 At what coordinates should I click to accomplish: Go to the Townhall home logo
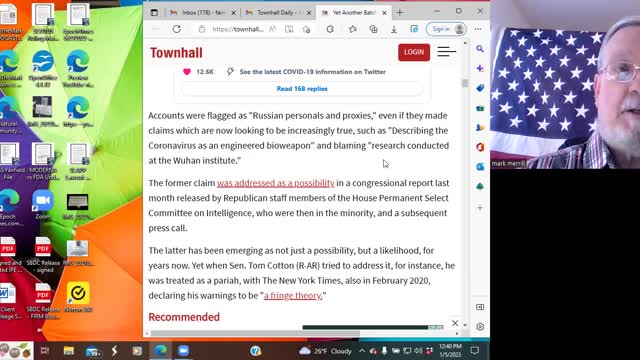[176, 53]
